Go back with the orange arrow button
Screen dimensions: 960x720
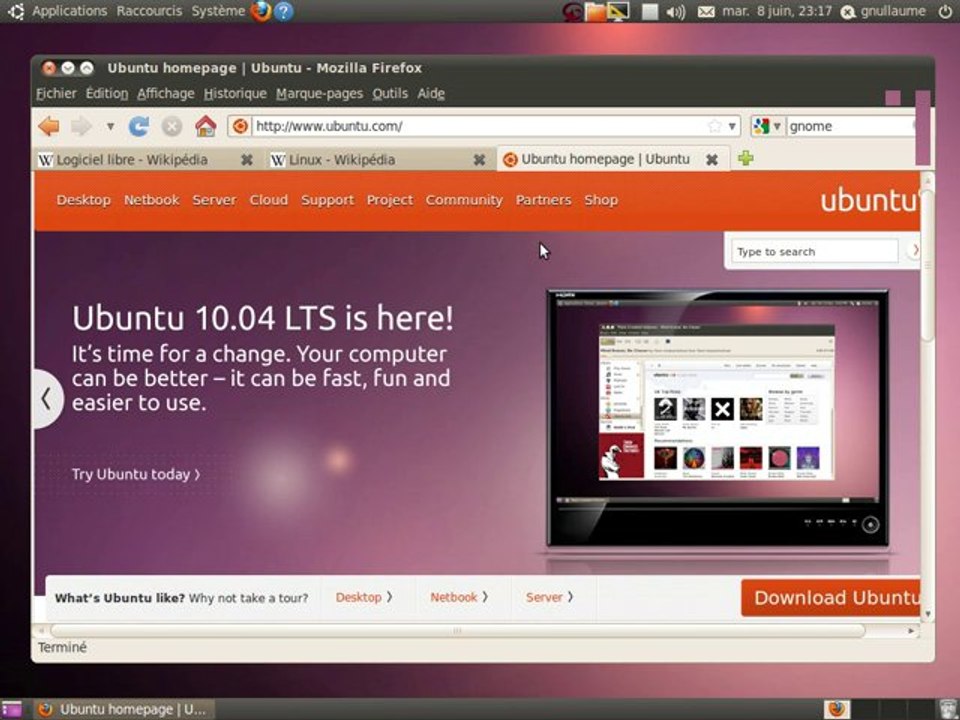49,126
